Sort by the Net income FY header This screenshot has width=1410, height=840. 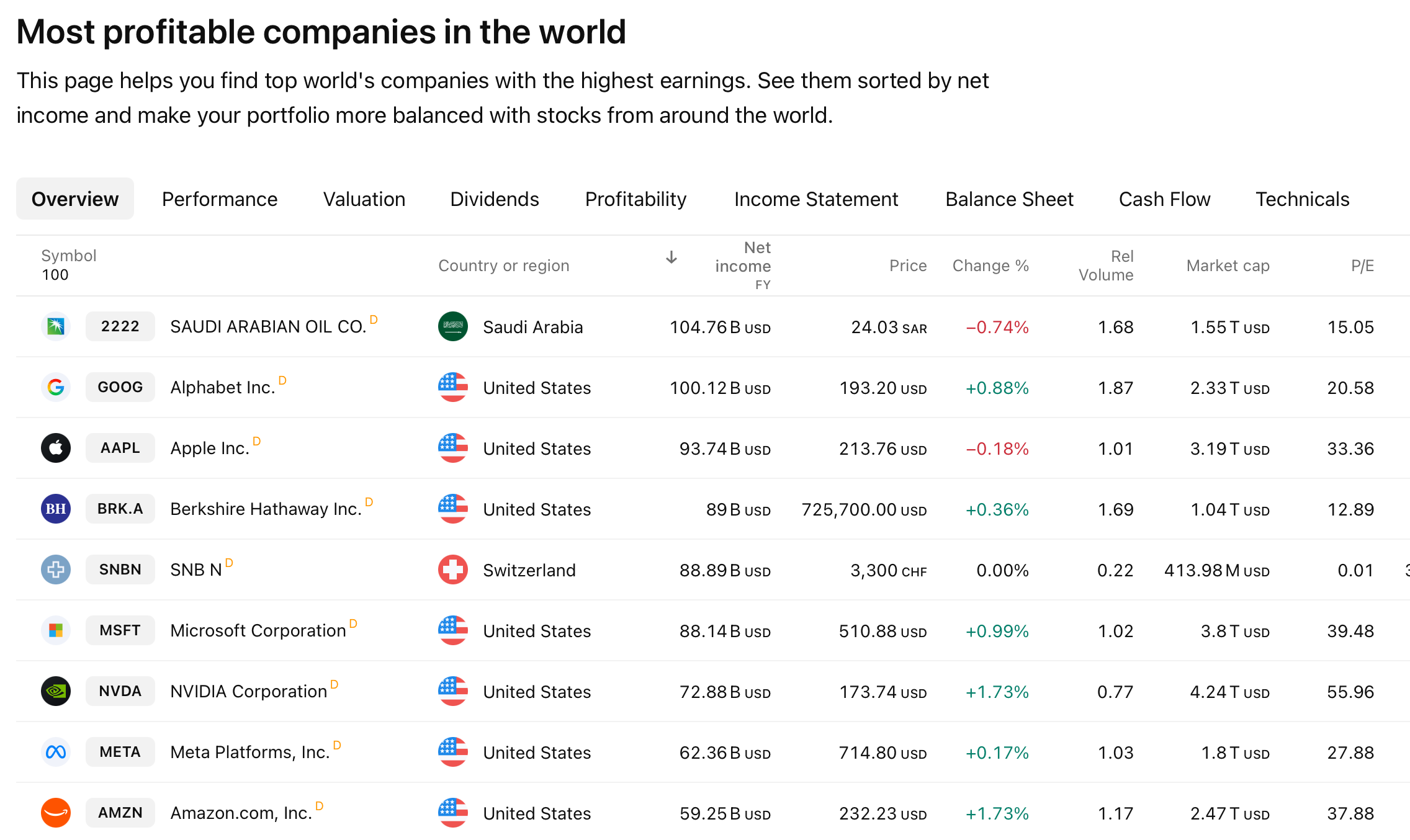[743, 266]
